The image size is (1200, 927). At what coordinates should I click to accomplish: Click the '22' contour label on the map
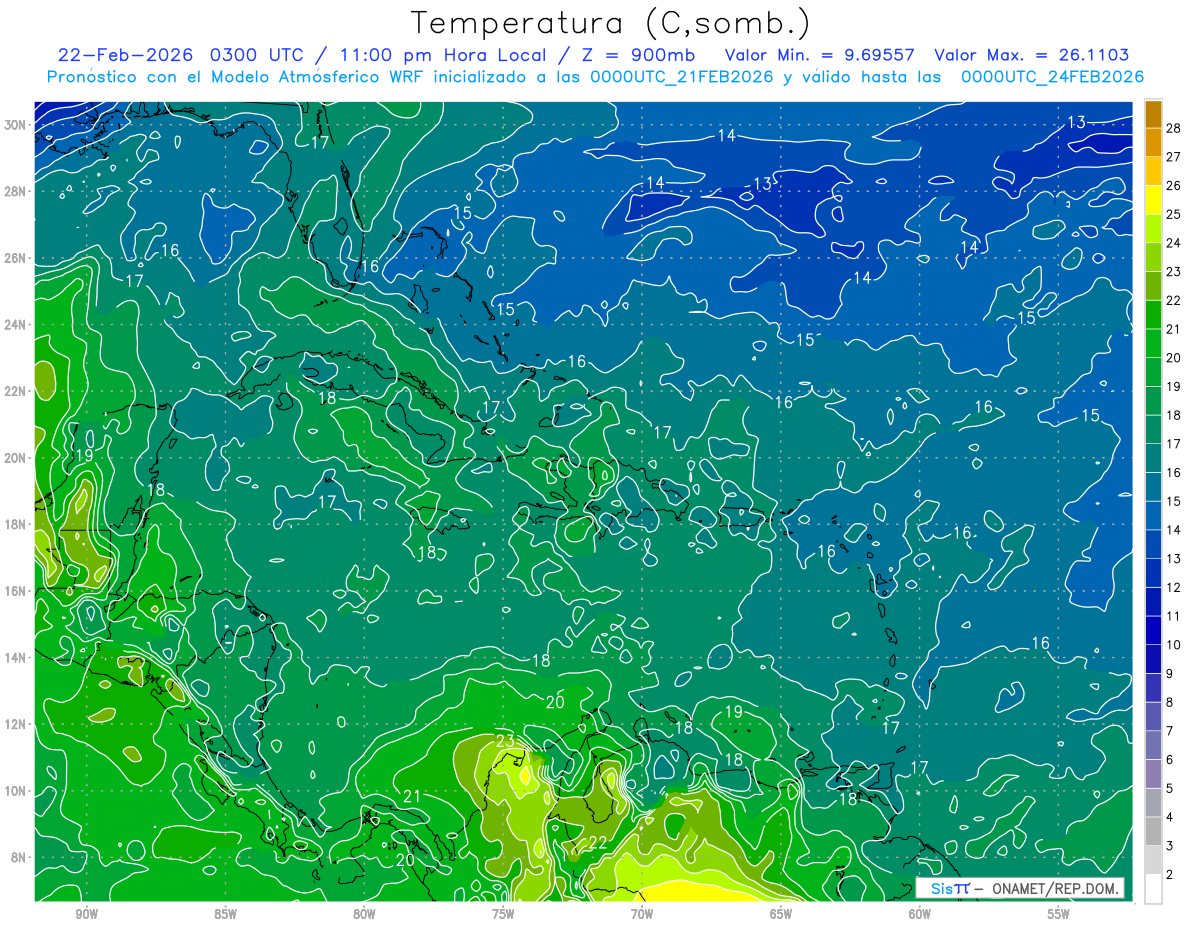[597, 842]
